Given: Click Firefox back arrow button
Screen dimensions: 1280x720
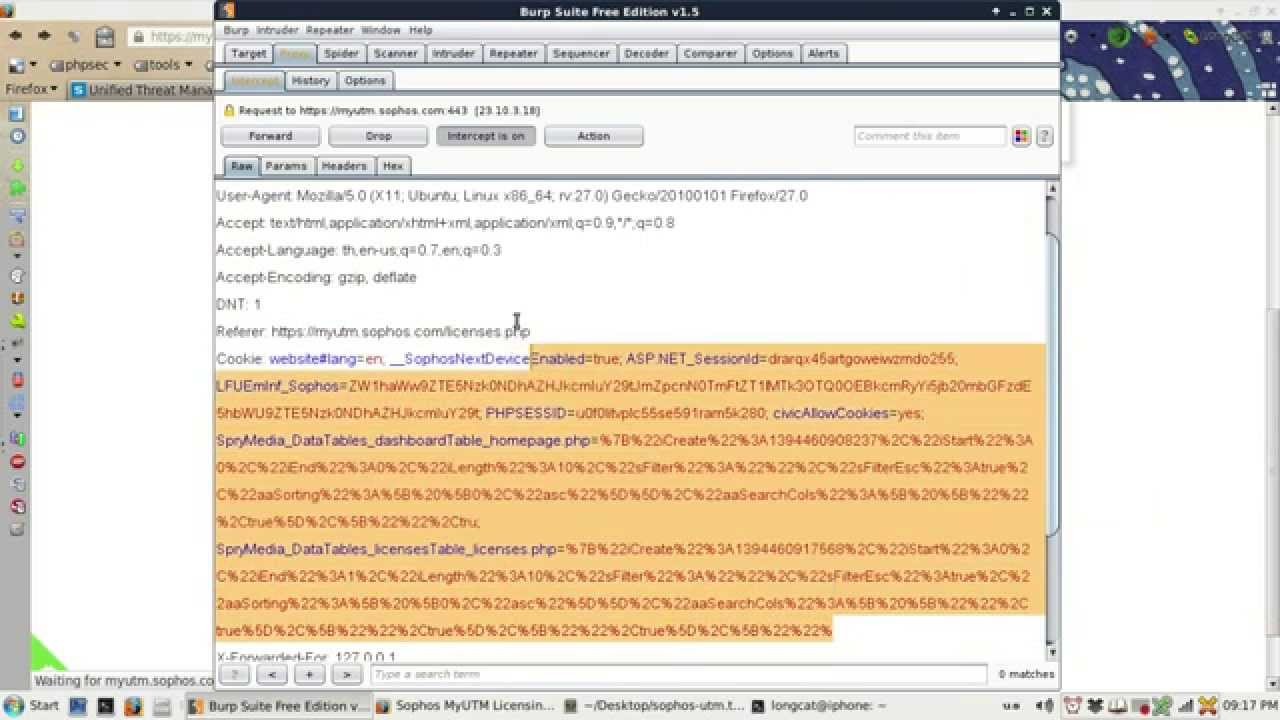Looking at the screenshot, I should 15,35.
